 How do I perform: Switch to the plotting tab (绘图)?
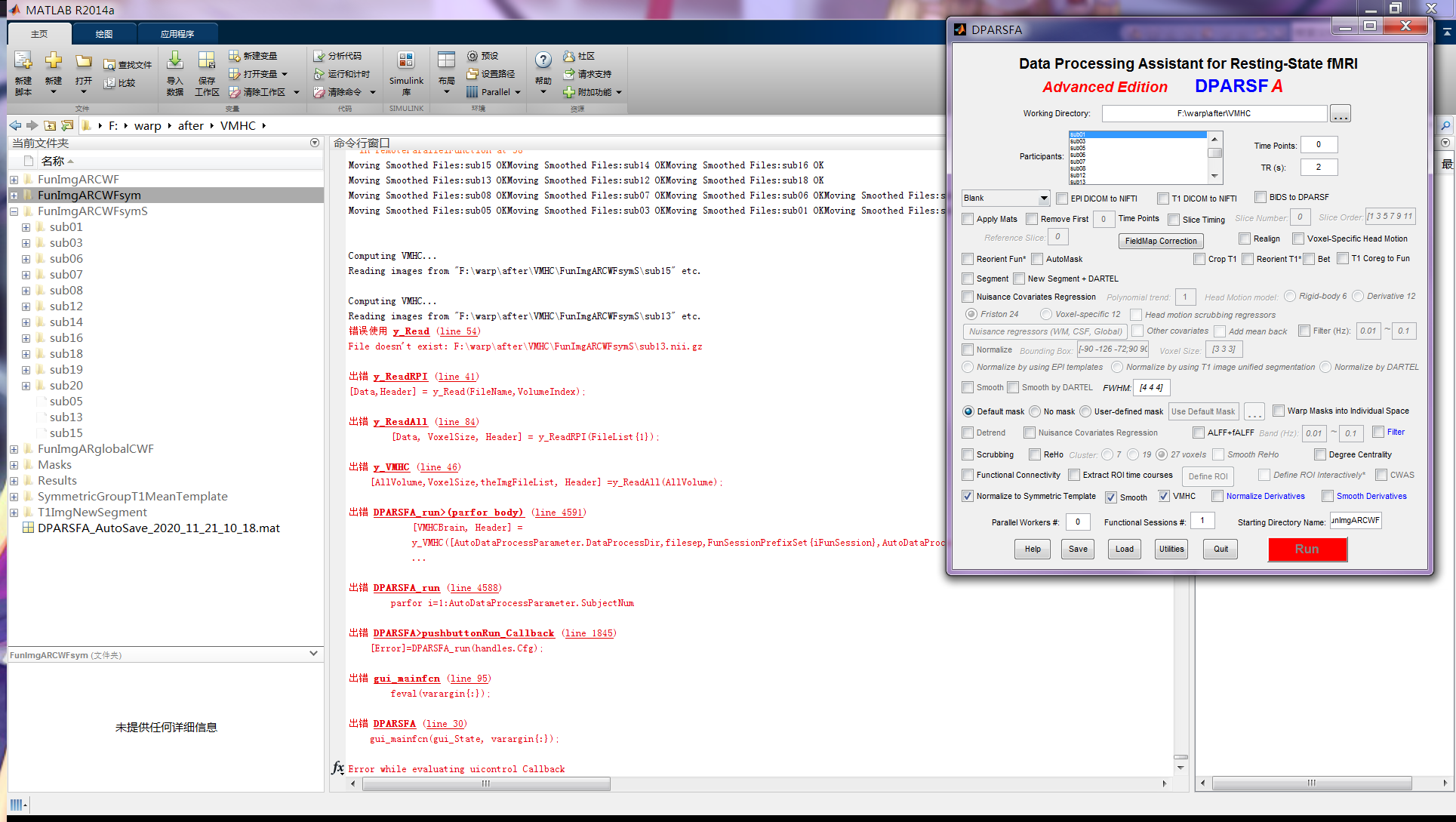[x=104, y=34]
